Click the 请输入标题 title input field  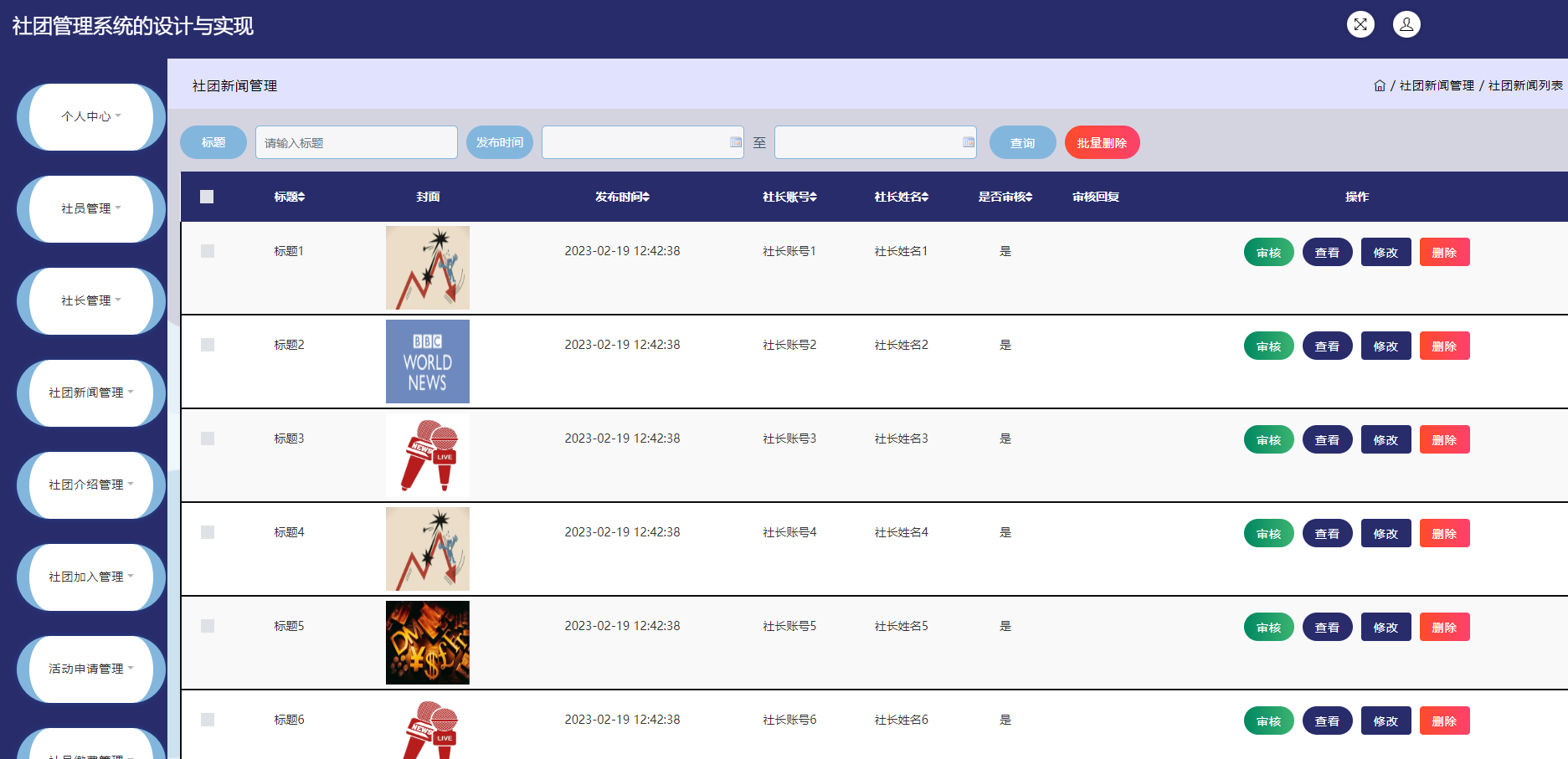pos(357,142)
